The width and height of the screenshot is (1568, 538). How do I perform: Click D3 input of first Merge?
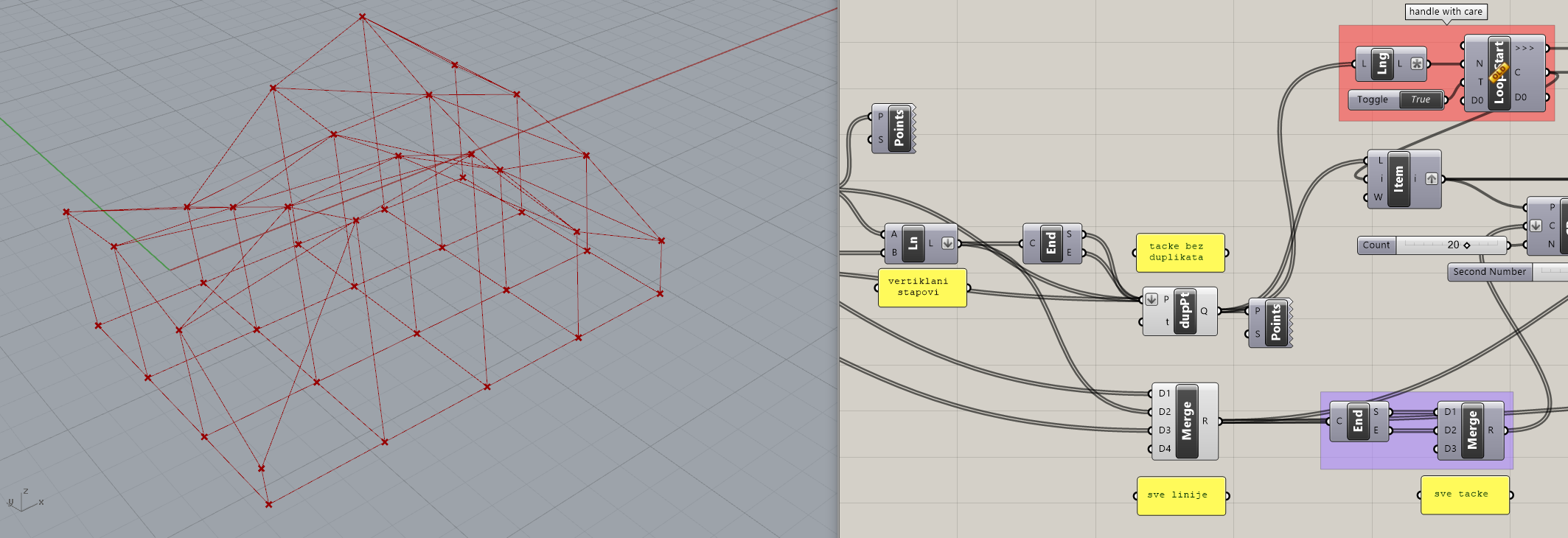pyautogui.click(x=1164, y=430)
